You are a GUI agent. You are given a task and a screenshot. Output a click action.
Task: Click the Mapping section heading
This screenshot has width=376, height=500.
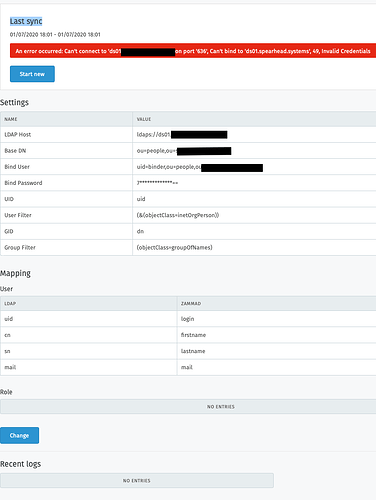pyautogui.click(x=15, y=273)
